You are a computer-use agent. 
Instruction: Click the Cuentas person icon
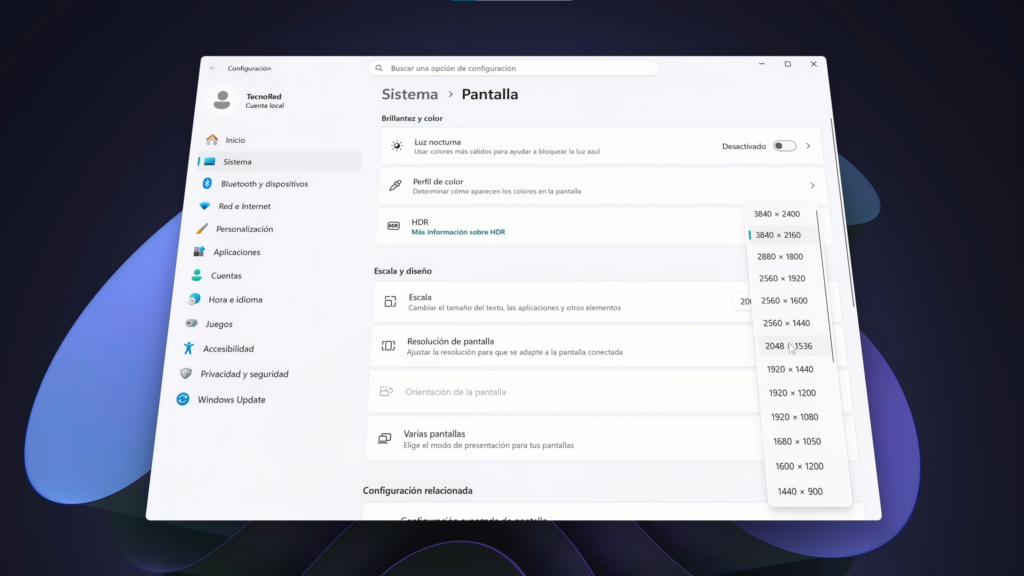tap(197, 276)
